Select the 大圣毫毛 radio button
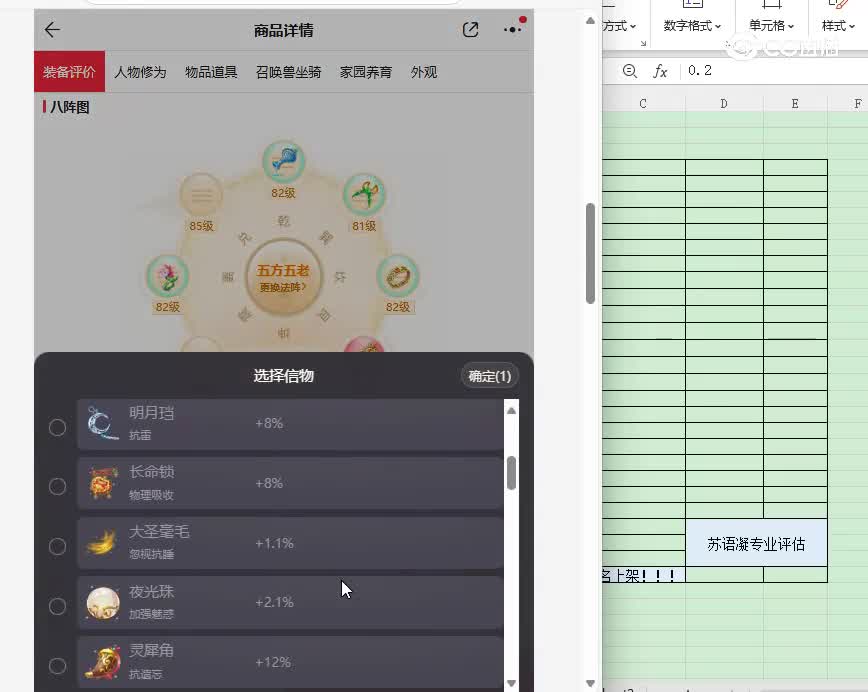868x692 pixels. tap(57, 546)
